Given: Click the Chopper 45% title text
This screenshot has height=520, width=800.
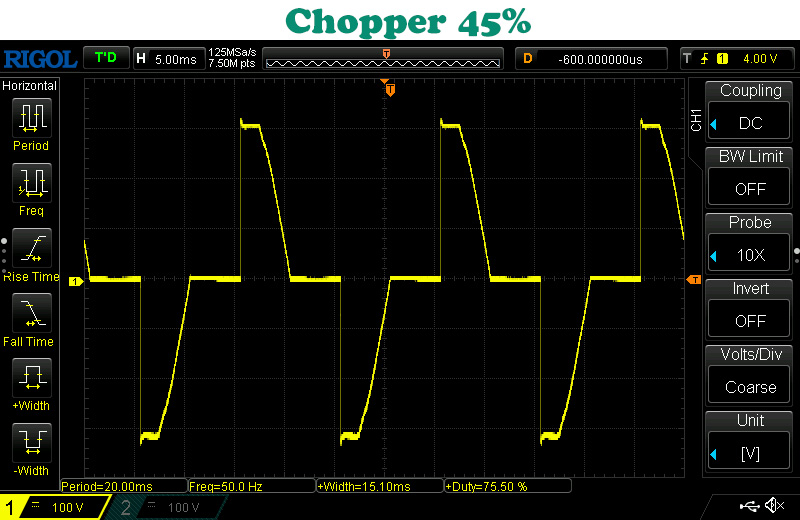Looking at the screenshot, I should tap(408, 22).
